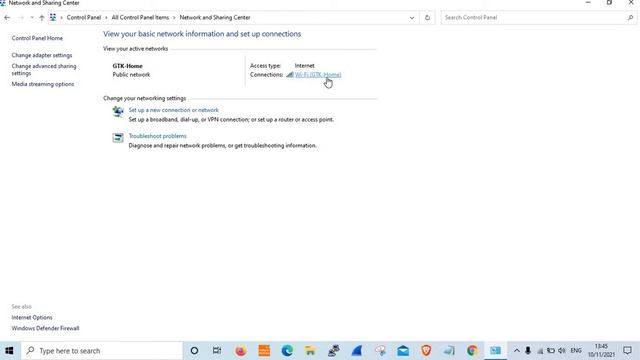Open the Mail app from the taskbar
The height and width of the screenshot is (360, 640).
(x=403, y=351)
